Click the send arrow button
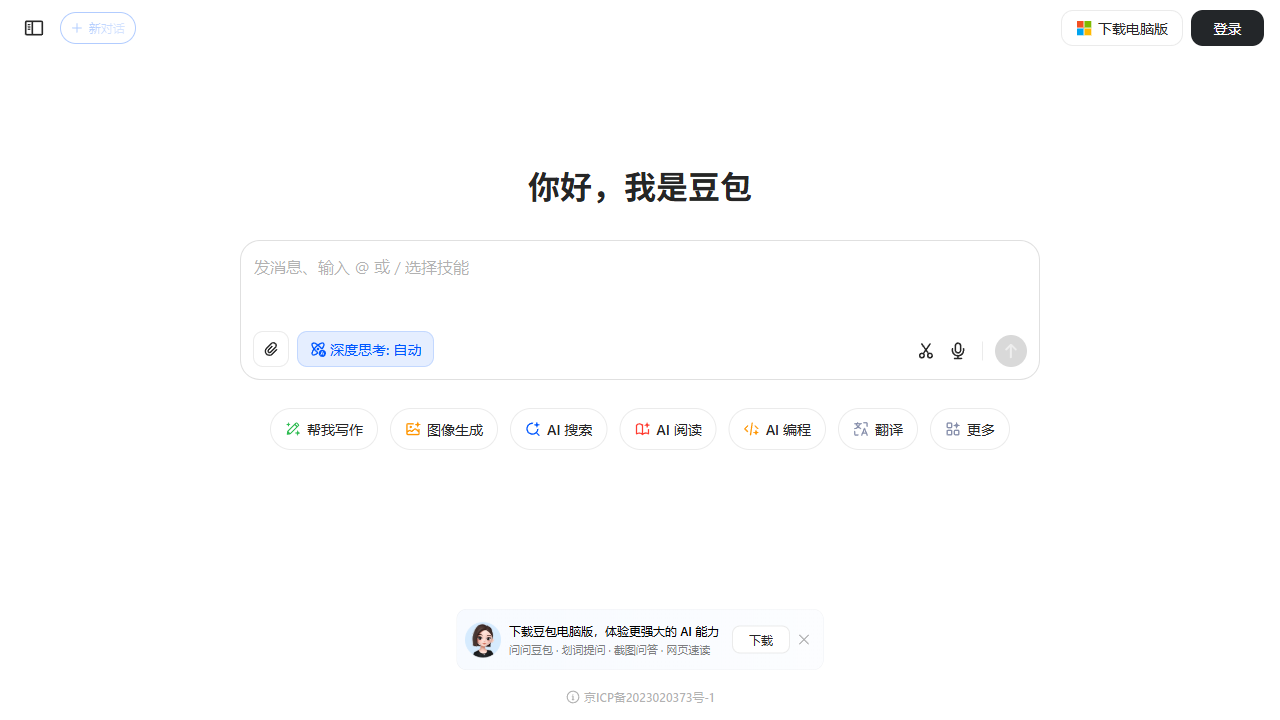 1010,351
